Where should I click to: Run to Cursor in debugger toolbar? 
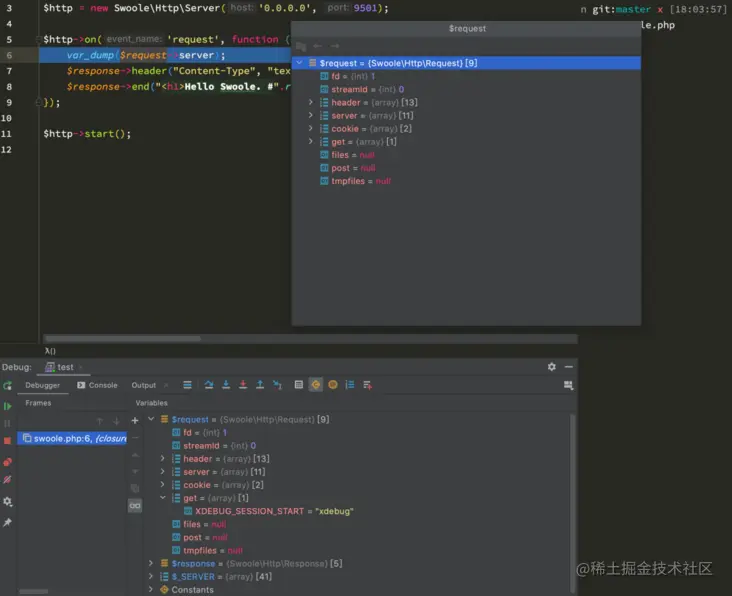[x=277, y=385]
